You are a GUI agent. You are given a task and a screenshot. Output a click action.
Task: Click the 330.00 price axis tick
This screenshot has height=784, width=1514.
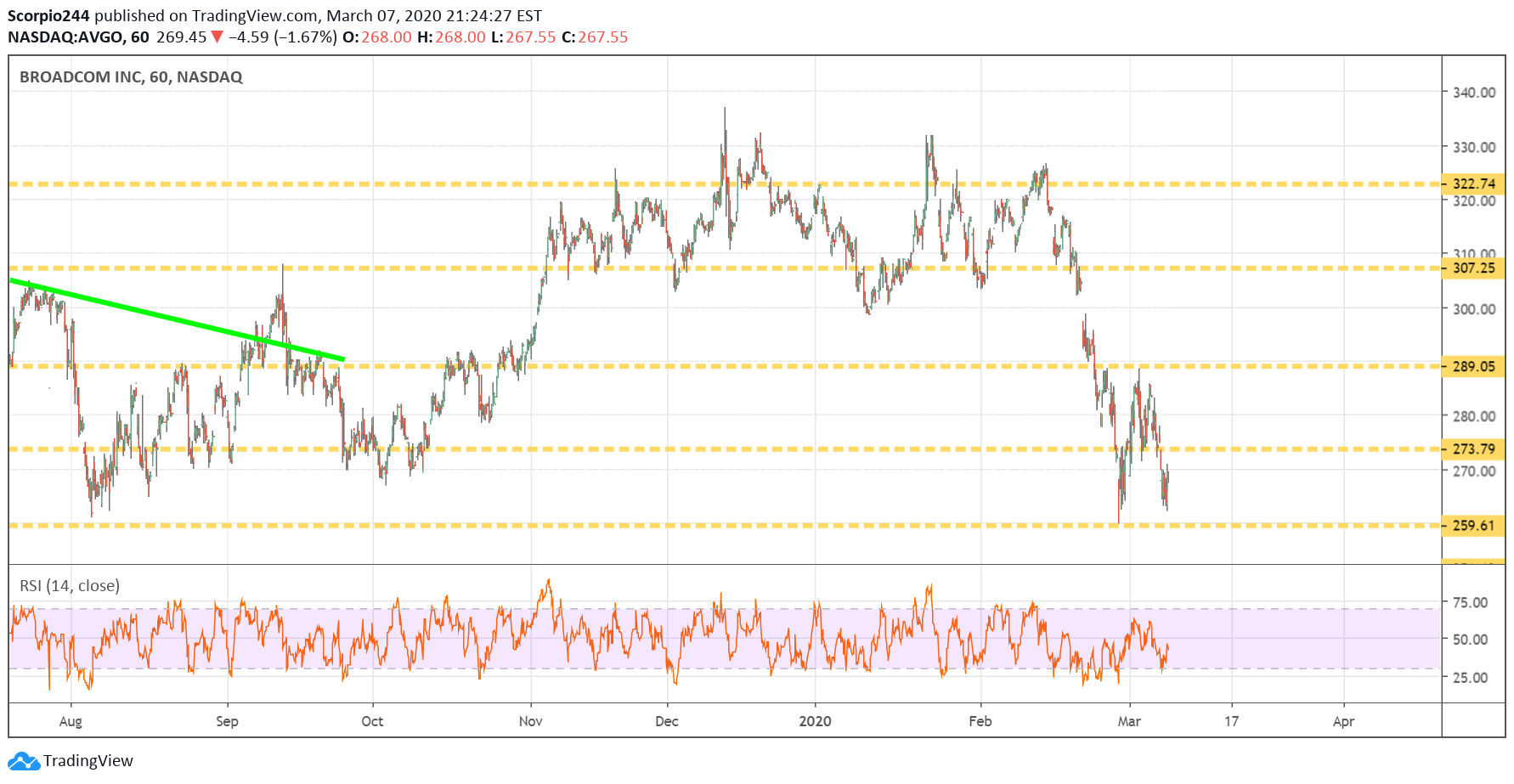[1474, 147]
